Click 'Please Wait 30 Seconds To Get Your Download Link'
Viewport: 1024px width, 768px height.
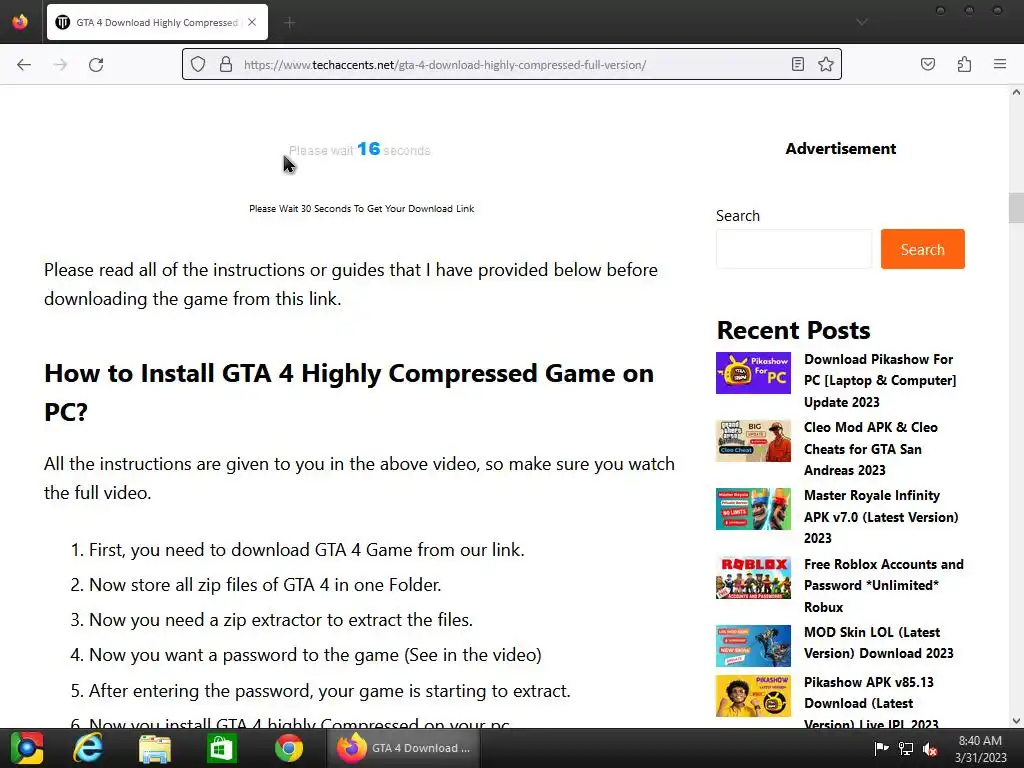click(x=362, y=208)
